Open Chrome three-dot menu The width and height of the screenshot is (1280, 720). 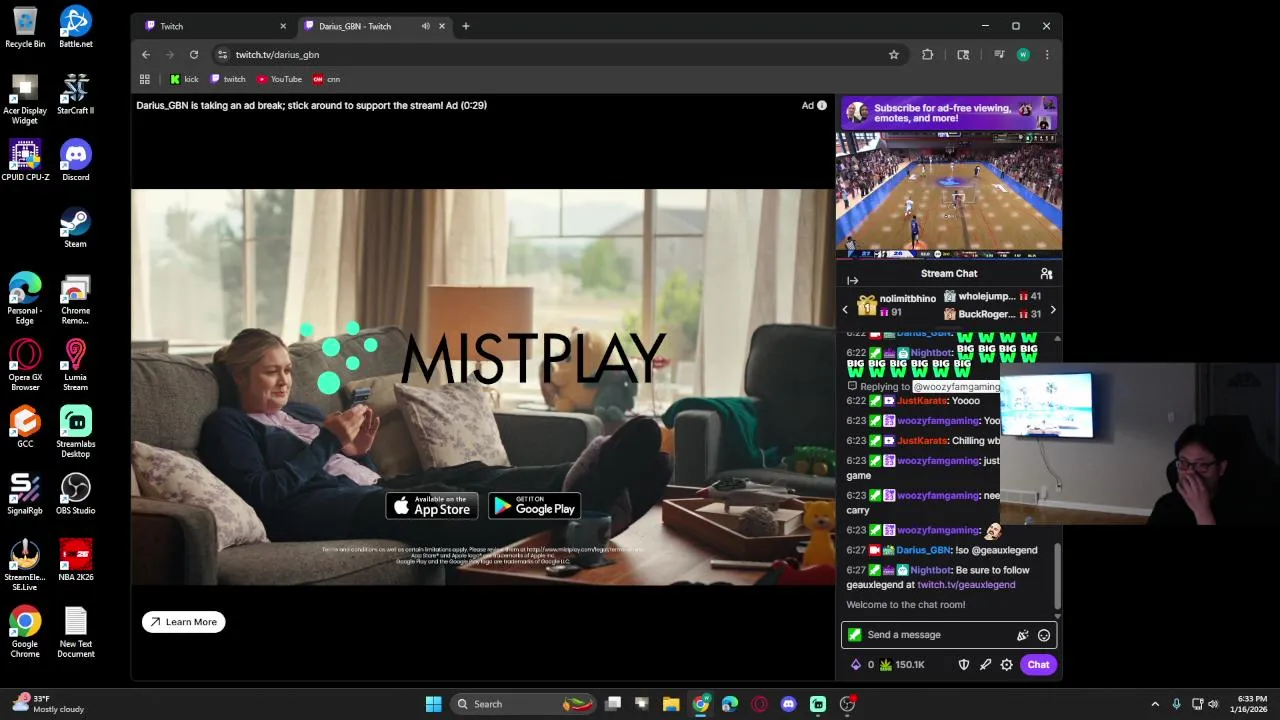[x=1047, y=55]
